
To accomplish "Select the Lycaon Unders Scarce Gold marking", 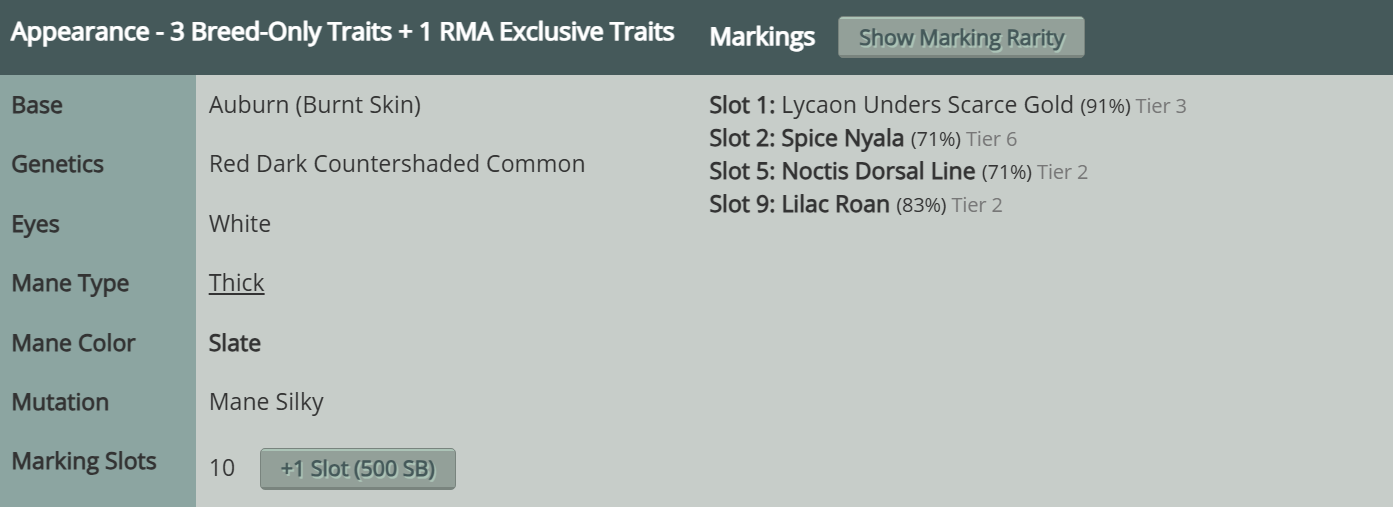I will click(x=927, y=105).
